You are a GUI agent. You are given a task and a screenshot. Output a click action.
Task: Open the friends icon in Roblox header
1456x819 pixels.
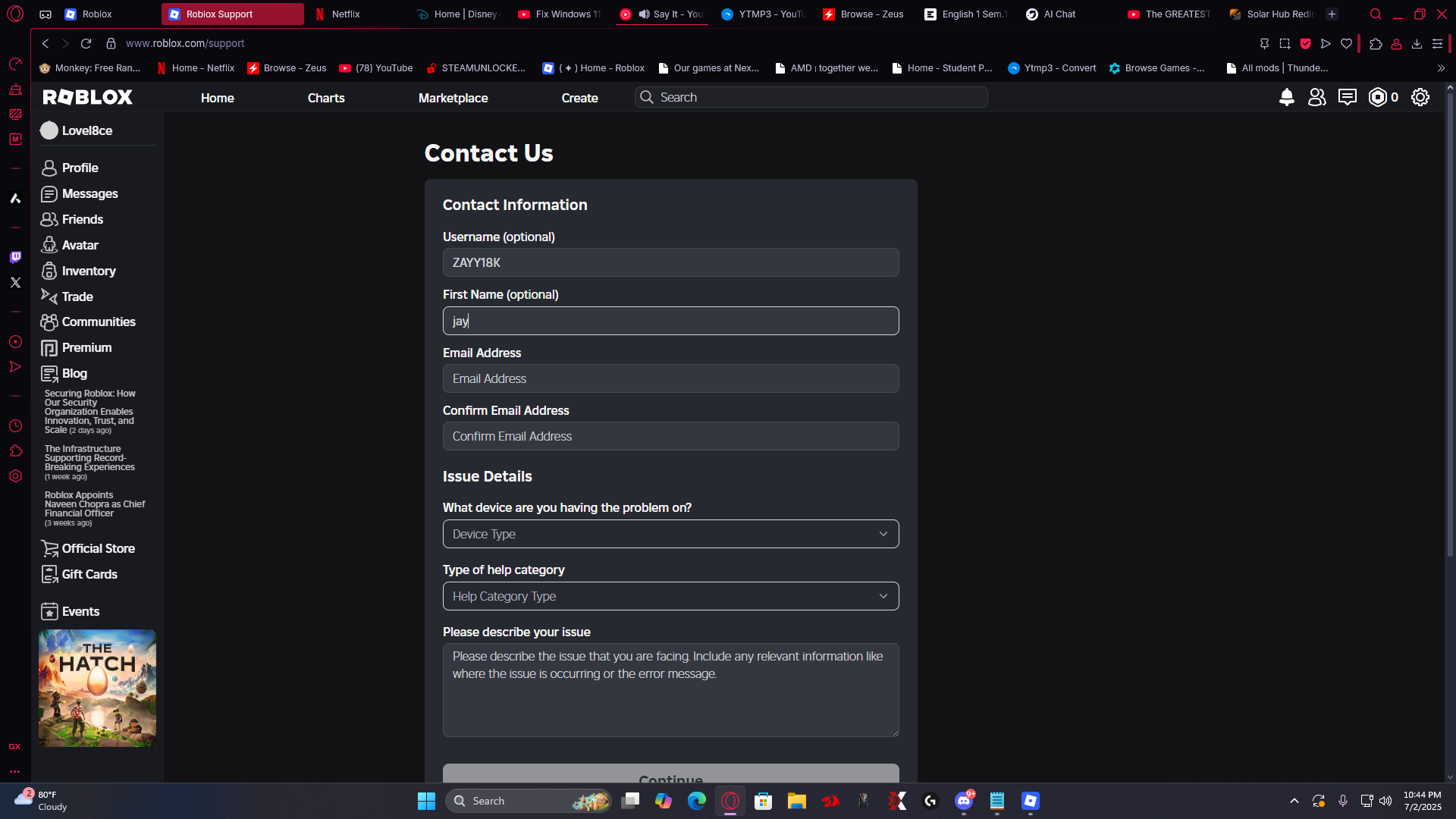tap(1317, 97)
